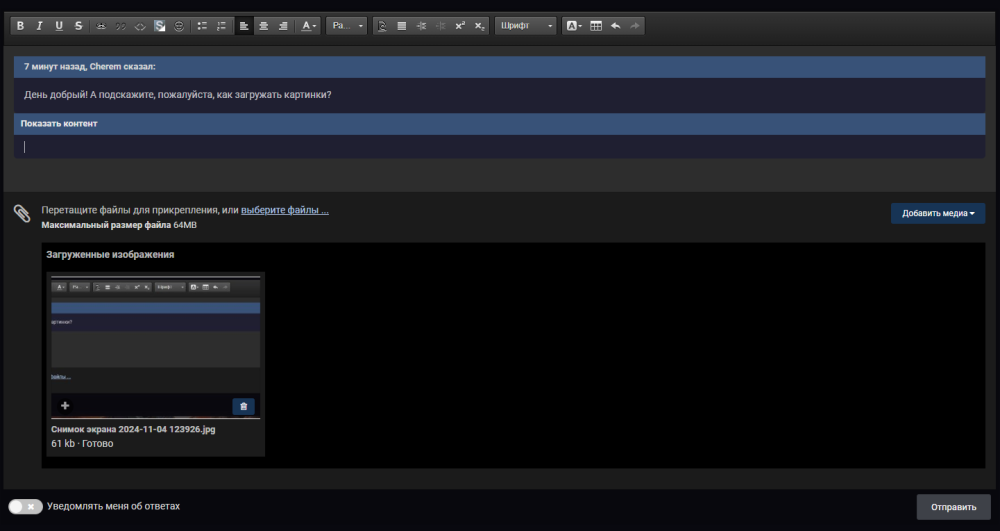Image resolution: width=1000 pixels, height=531 pixels.
Task: Open the font size dropdown
Action: pyautogui.click(x=348, y=26)
